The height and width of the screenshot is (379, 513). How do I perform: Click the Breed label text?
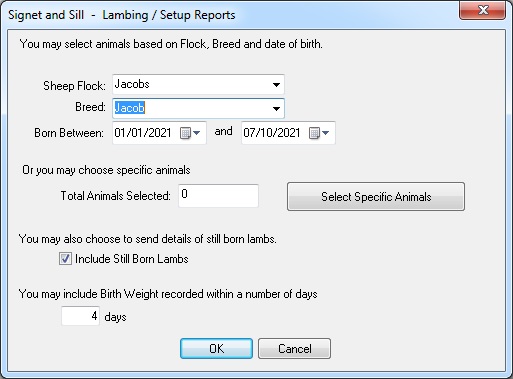pos(90,107)
